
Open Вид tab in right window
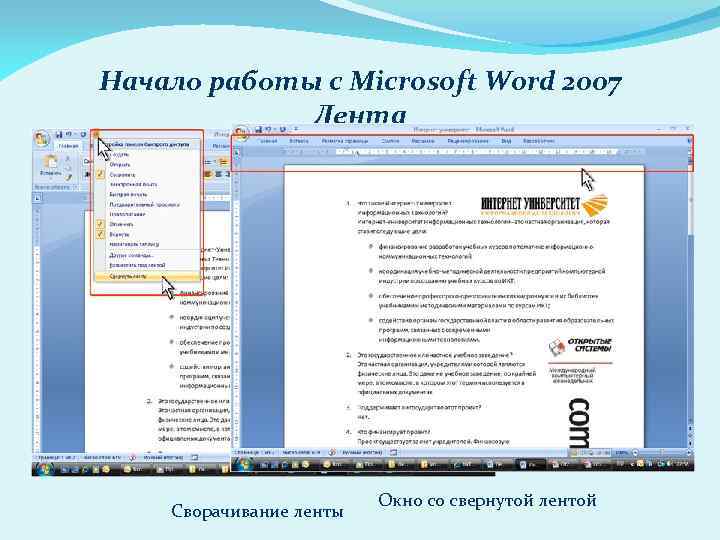pos(506,141)
